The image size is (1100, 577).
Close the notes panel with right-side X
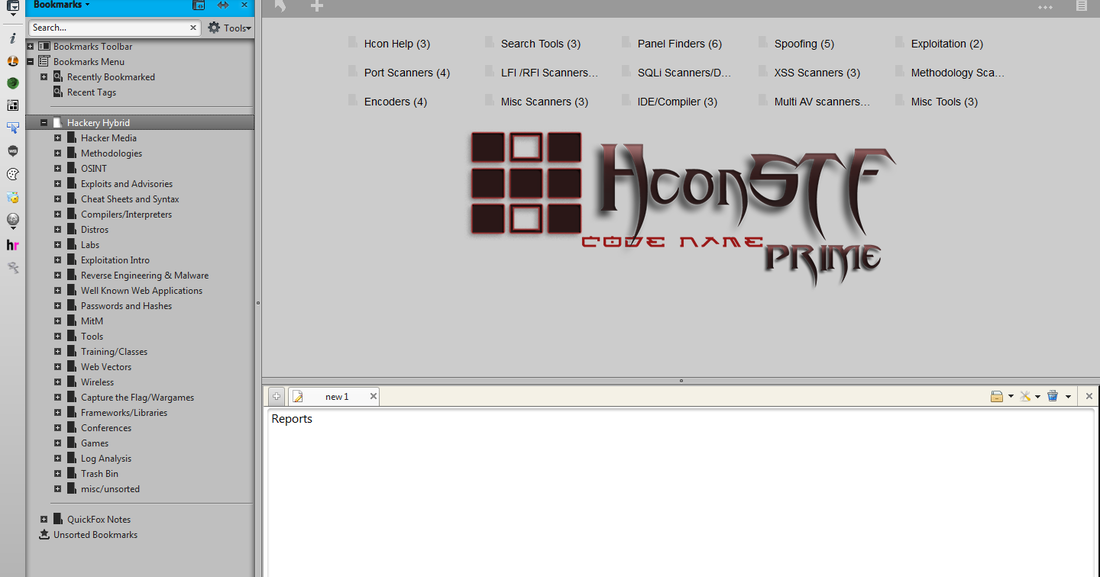pos(1089,397)
